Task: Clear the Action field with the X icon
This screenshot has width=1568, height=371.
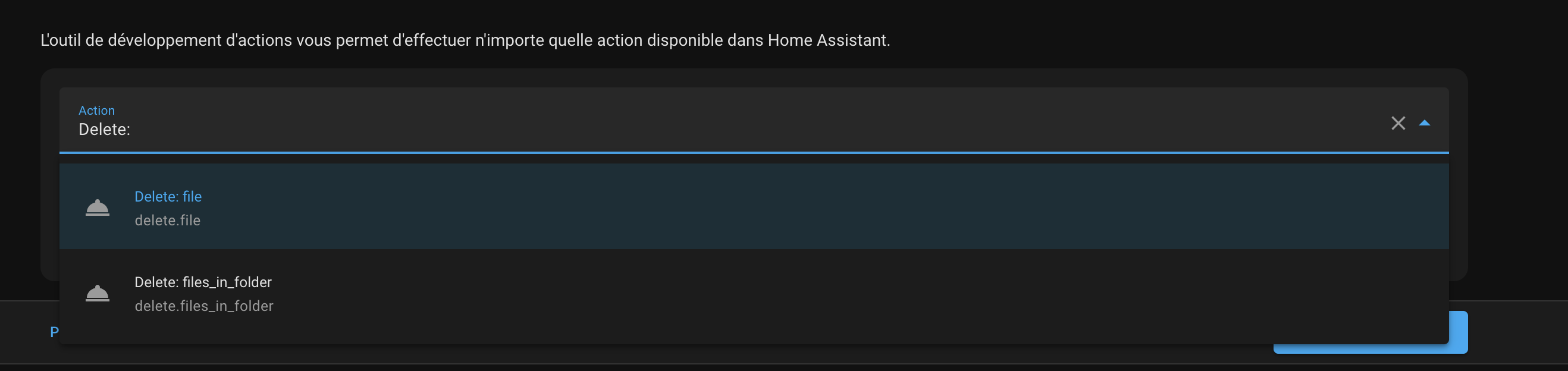Action: pyautogui.click(x=1398, y=124)
